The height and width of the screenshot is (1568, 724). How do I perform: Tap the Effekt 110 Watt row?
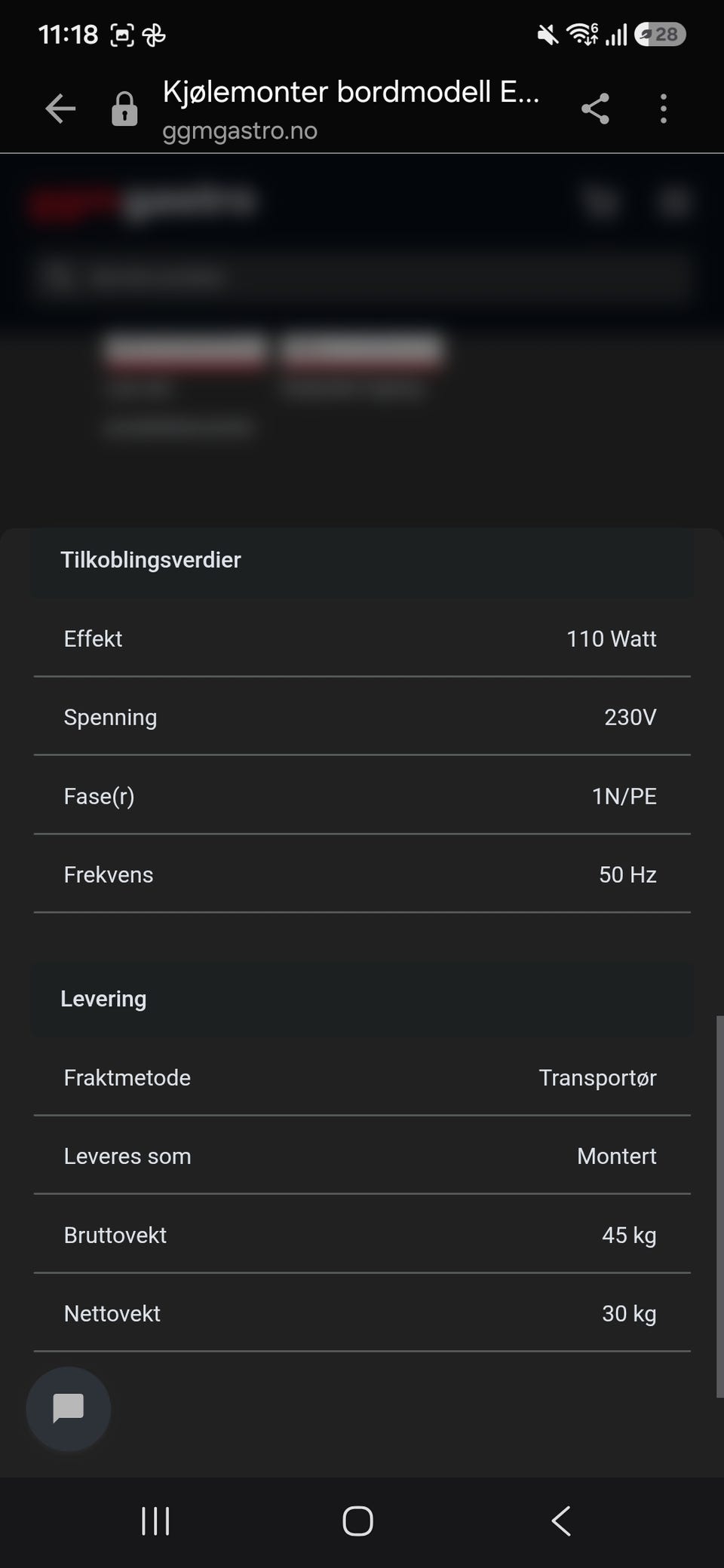coord(362,639)
